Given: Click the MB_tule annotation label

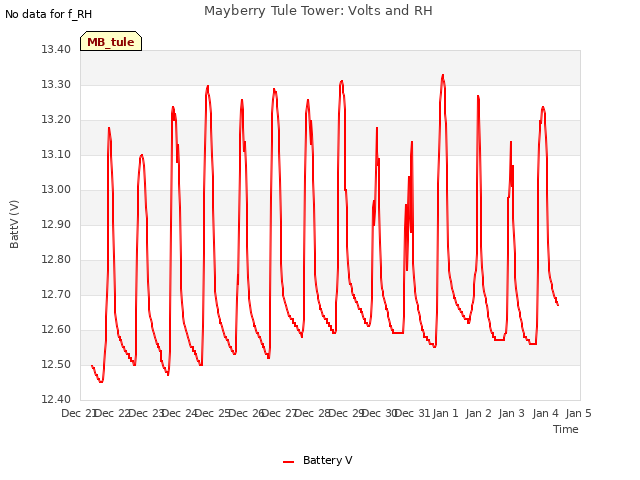Looking at the screenshot, I should [x=111, y=42].
